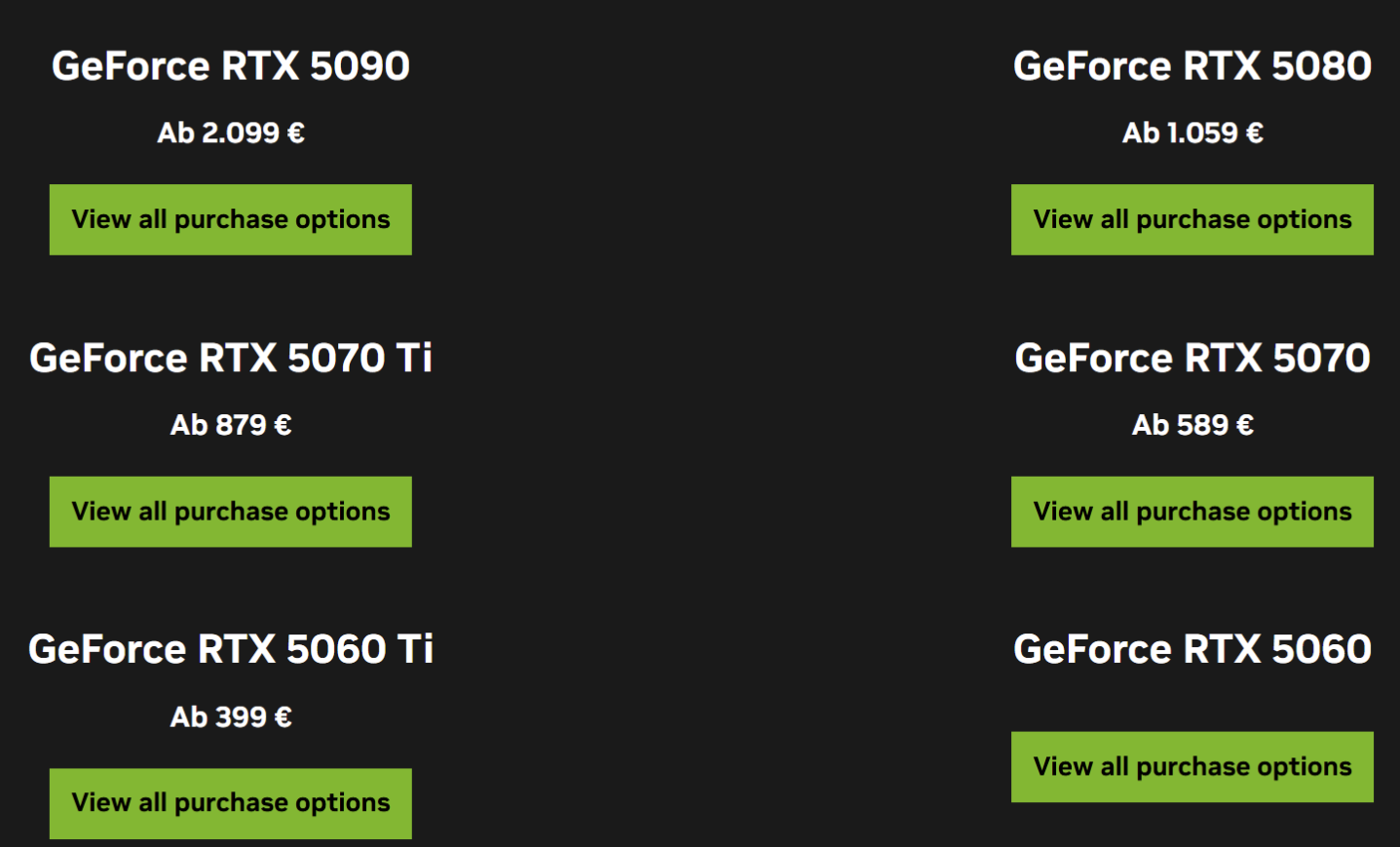Click the euro sign in RTX 5080 price
This screenshot has width=1400, height=847.
(1255, 133)
